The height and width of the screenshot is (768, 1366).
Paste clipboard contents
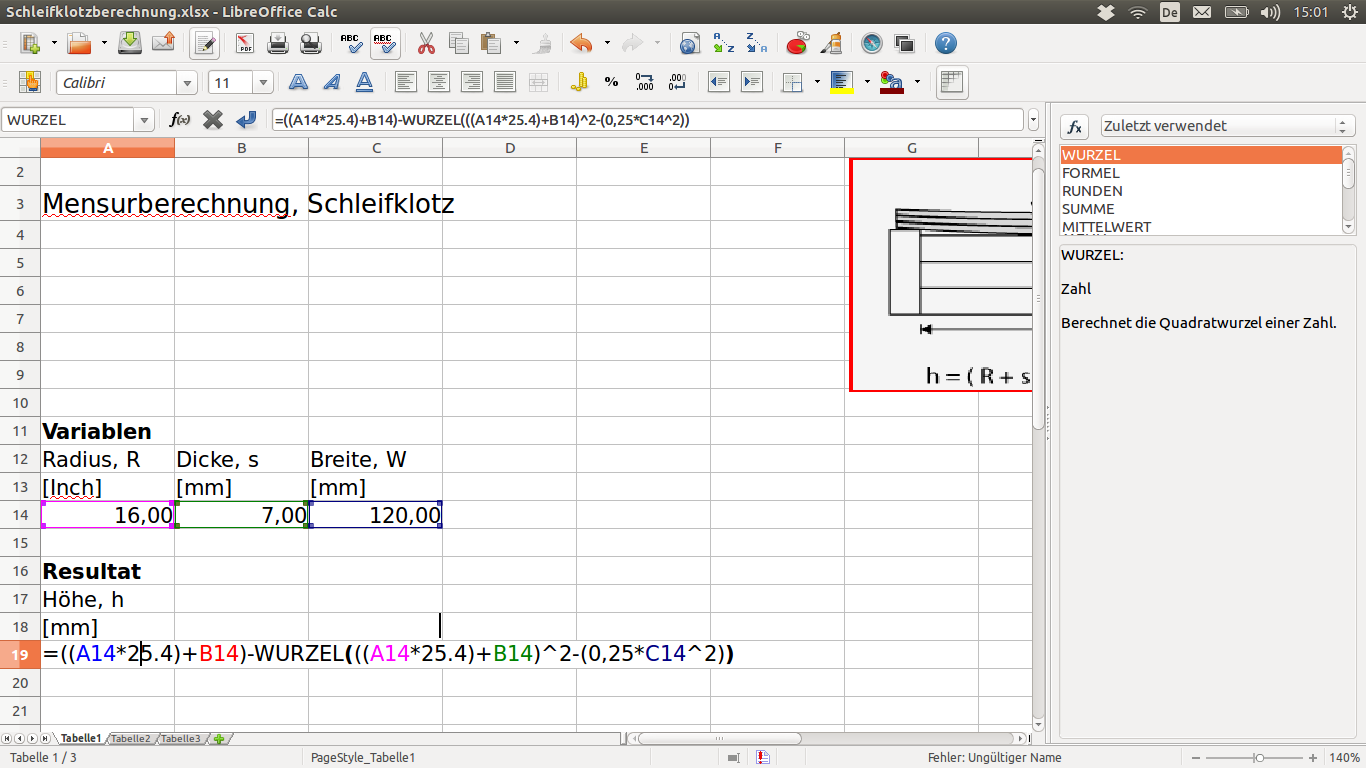[x=491, y=44]
